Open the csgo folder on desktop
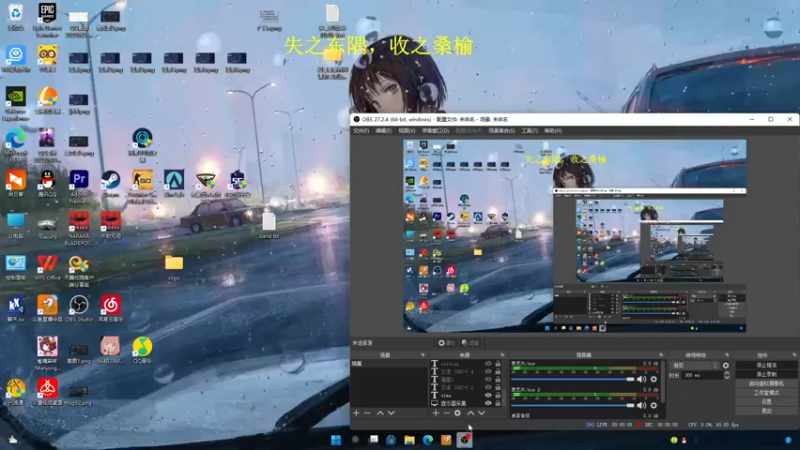The height and width of the screenshot is (450, 800). click(174, 267)
